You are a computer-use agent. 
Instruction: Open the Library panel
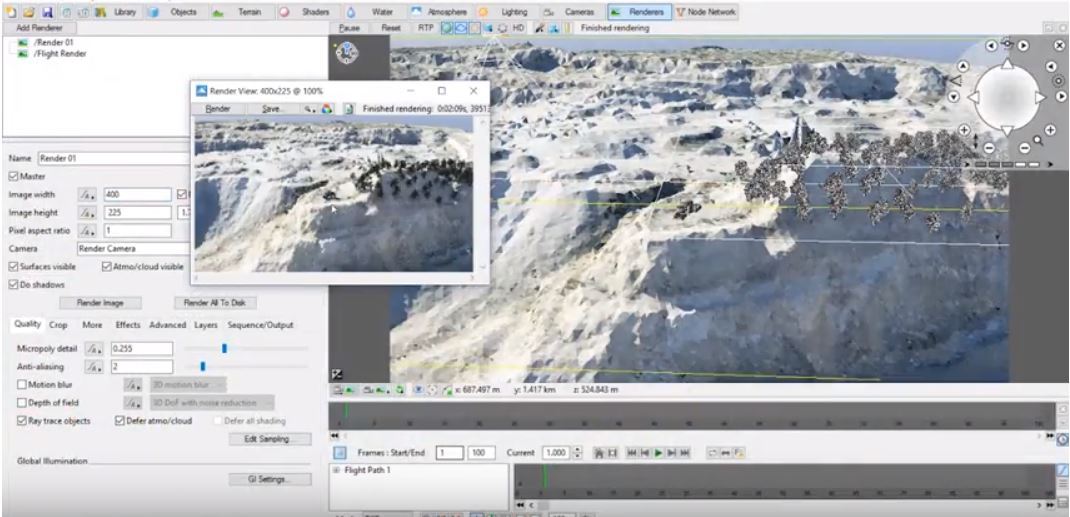[x=118, y=12]
